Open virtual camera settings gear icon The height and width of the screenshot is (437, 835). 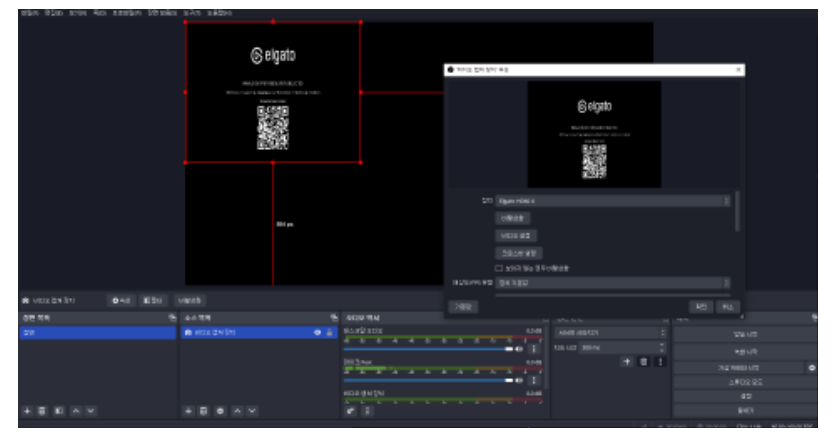pyautogui.click(x=812, y=368)
